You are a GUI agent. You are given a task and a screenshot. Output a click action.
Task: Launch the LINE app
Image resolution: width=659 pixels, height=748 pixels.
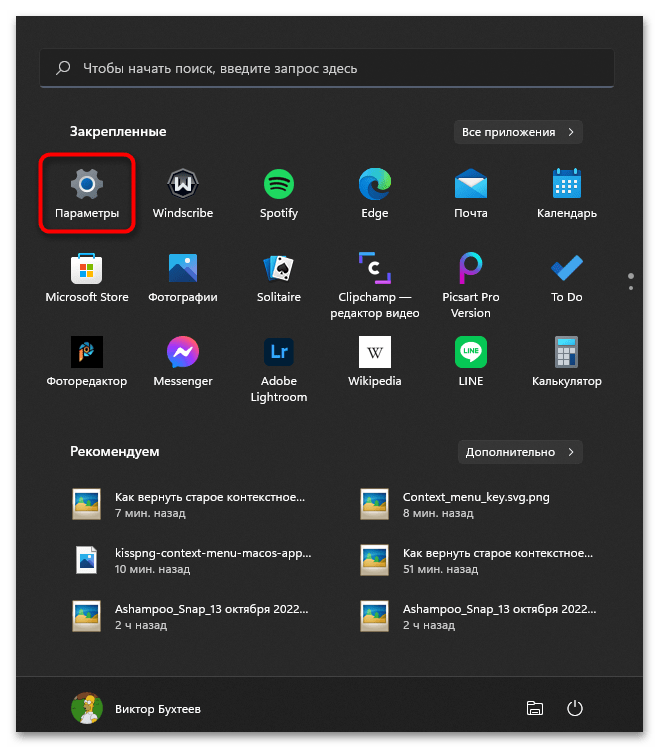pos(471,362)
